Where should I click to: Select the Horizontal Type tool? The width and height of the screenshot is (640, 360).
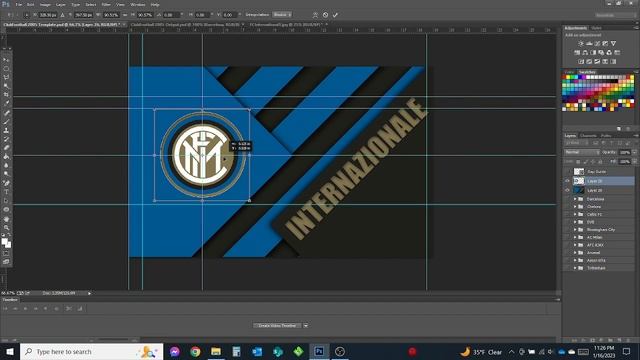(x=6, y=192)
